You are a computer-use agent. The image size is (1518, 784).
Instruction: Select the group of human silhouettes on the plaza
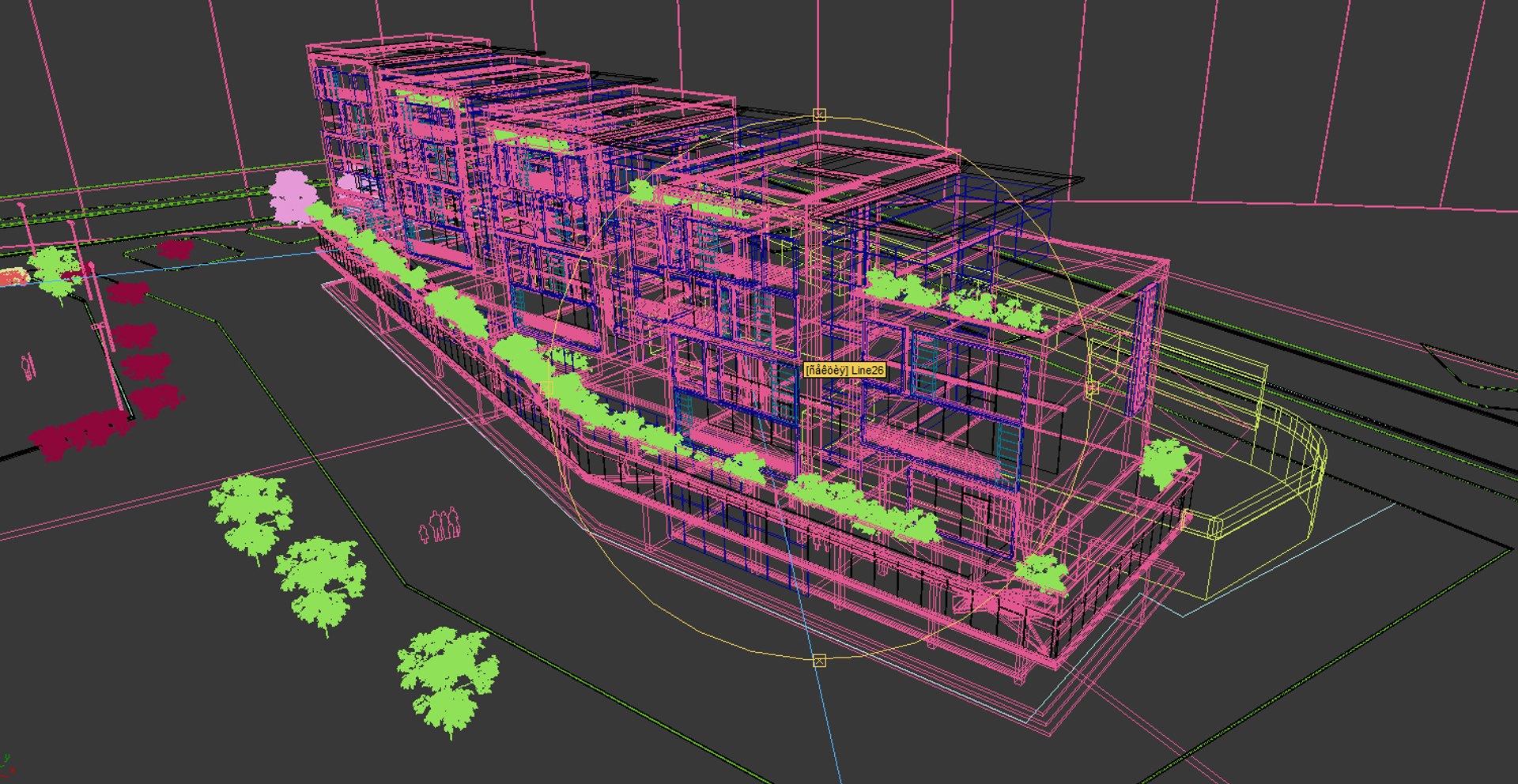439,525
